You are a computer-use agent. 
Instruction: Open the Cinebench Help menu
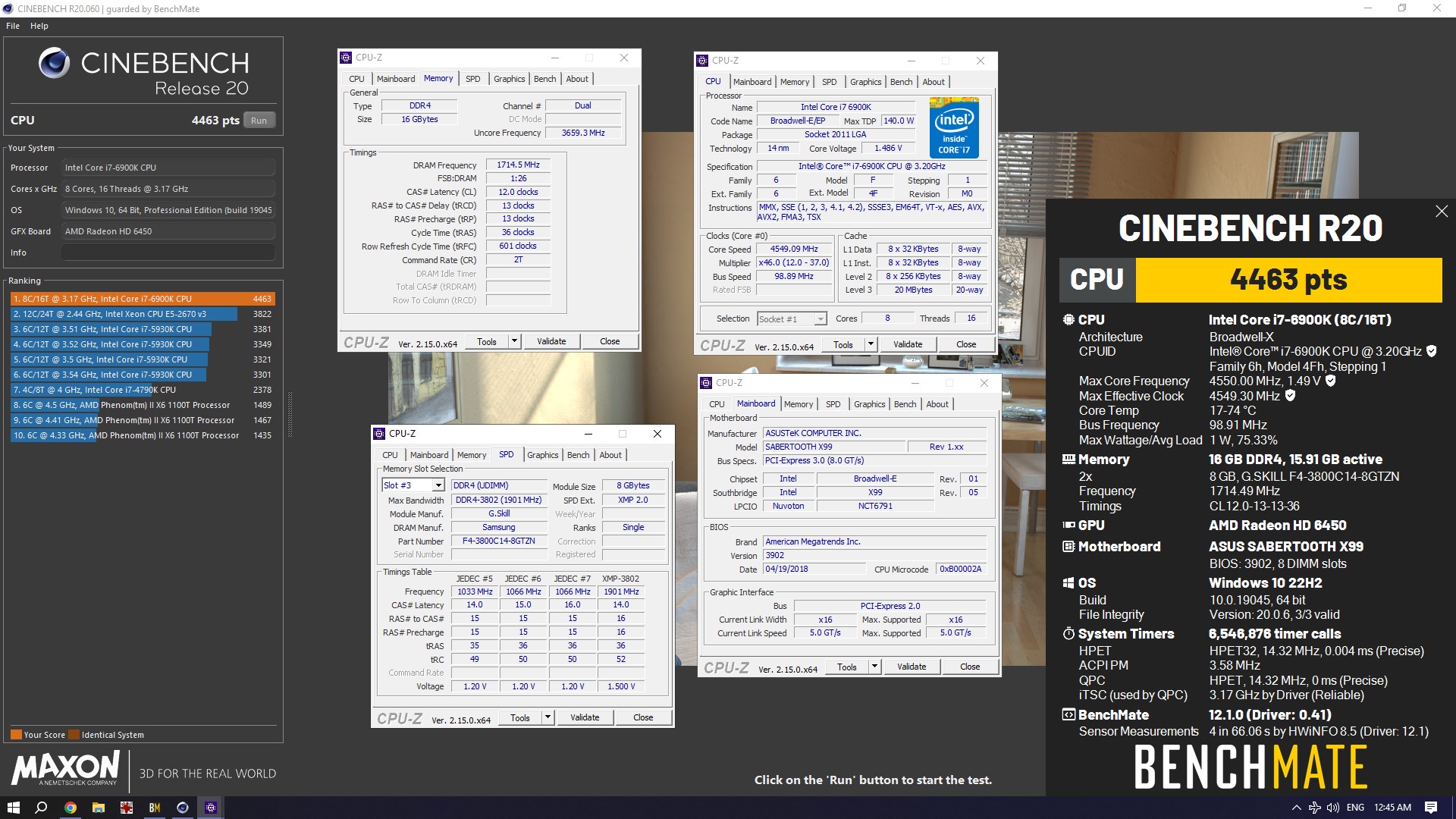(x=39, y=26)
